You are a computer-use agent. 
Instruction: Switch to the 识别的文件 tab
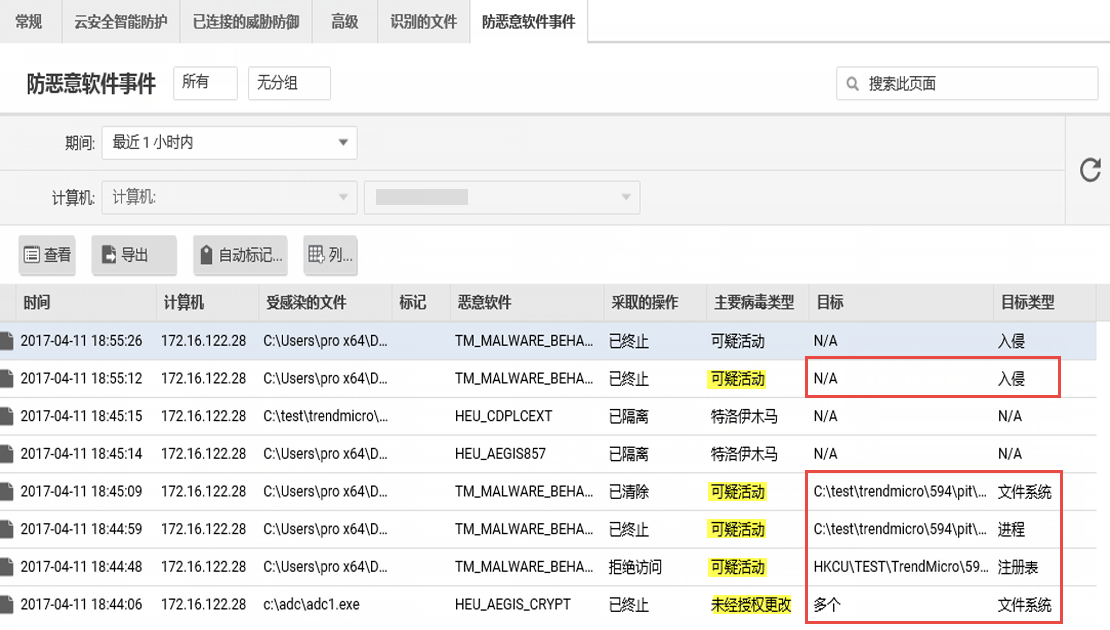[x=423, y=21]
